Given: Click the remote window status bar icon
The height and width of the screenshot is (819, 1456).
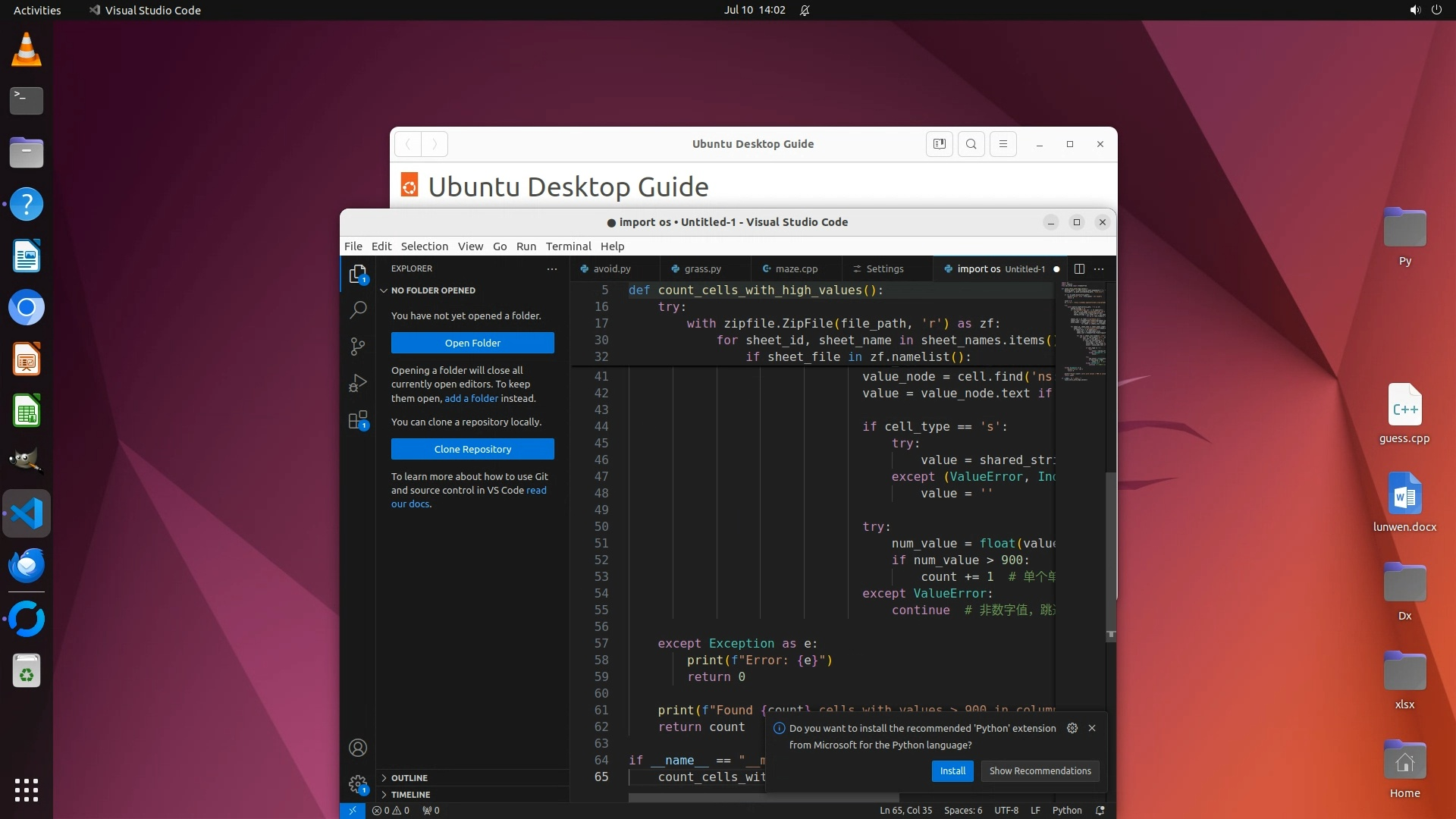Looking at the screenshot, I should point(353,811).
